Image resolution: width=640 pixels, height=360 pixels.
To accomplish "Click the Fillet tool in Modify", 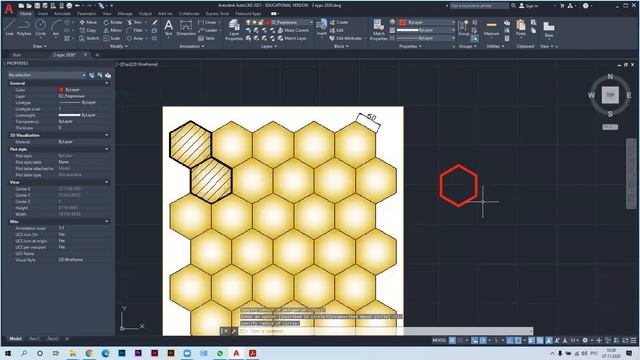I will (135, 30).
